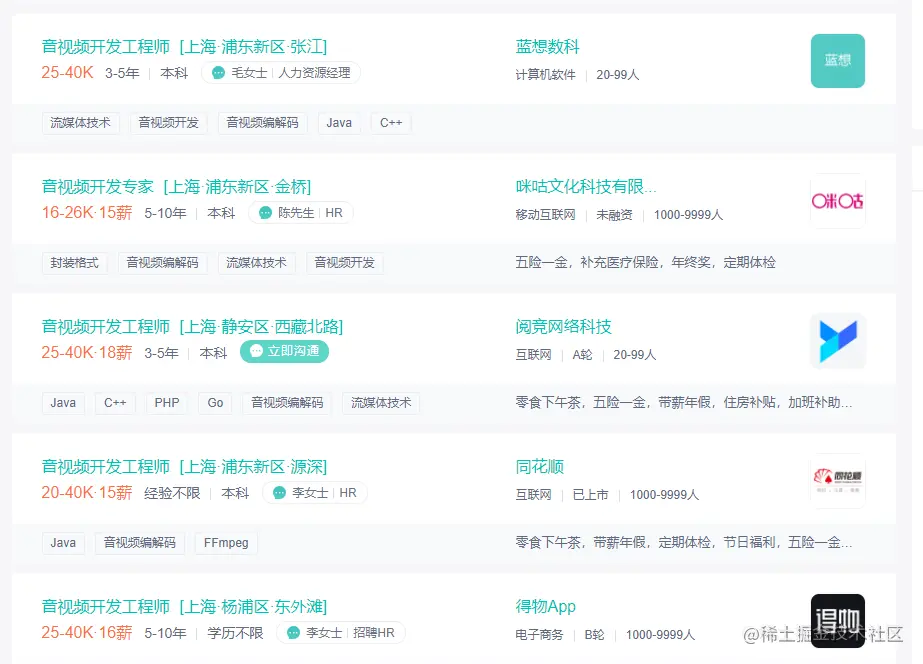Click the 阅竞网络科技 blue logo
This screenshot has width=923, height=664.
(x=838, y=341)
